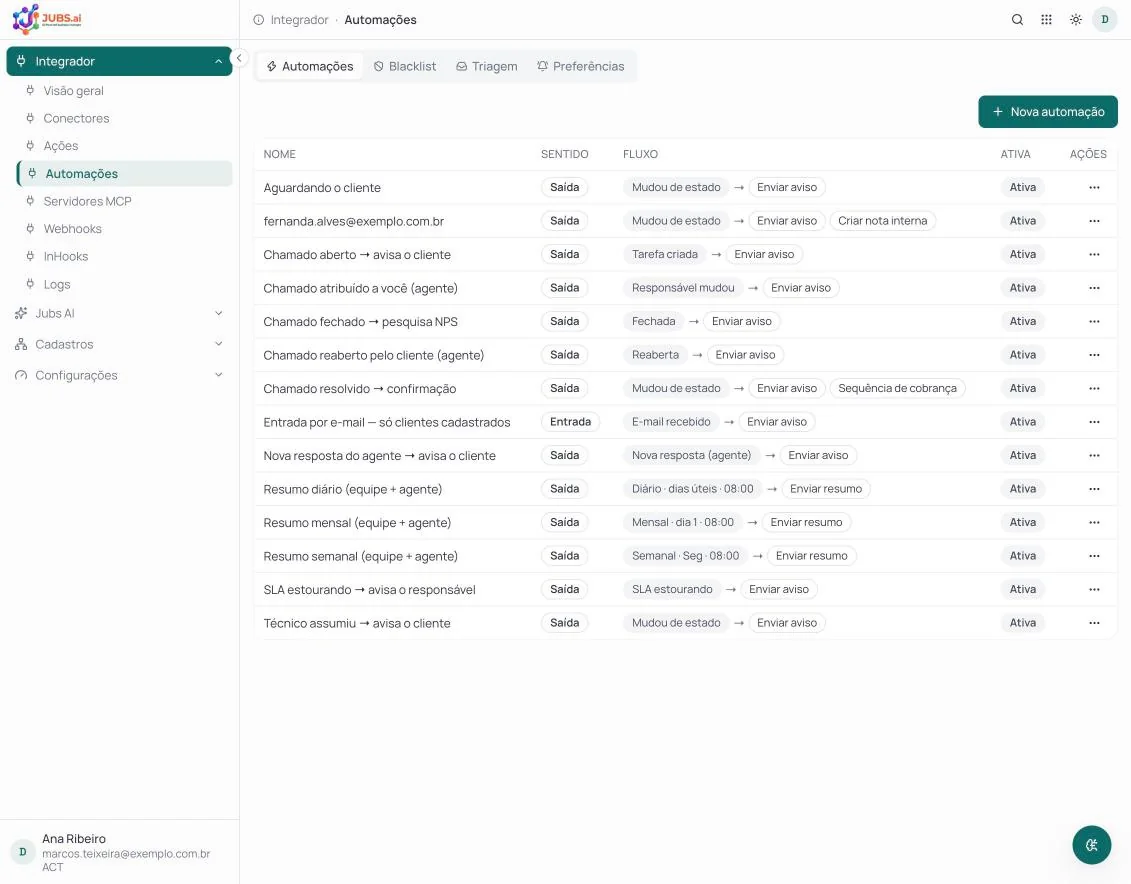Collapse the Integrador sidebar section

coord(119,61)
